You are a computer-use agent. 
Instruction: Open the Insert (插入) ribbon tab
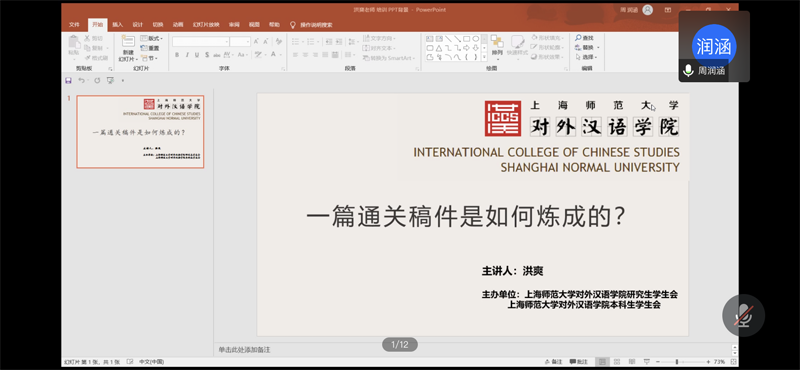[117, 24]
